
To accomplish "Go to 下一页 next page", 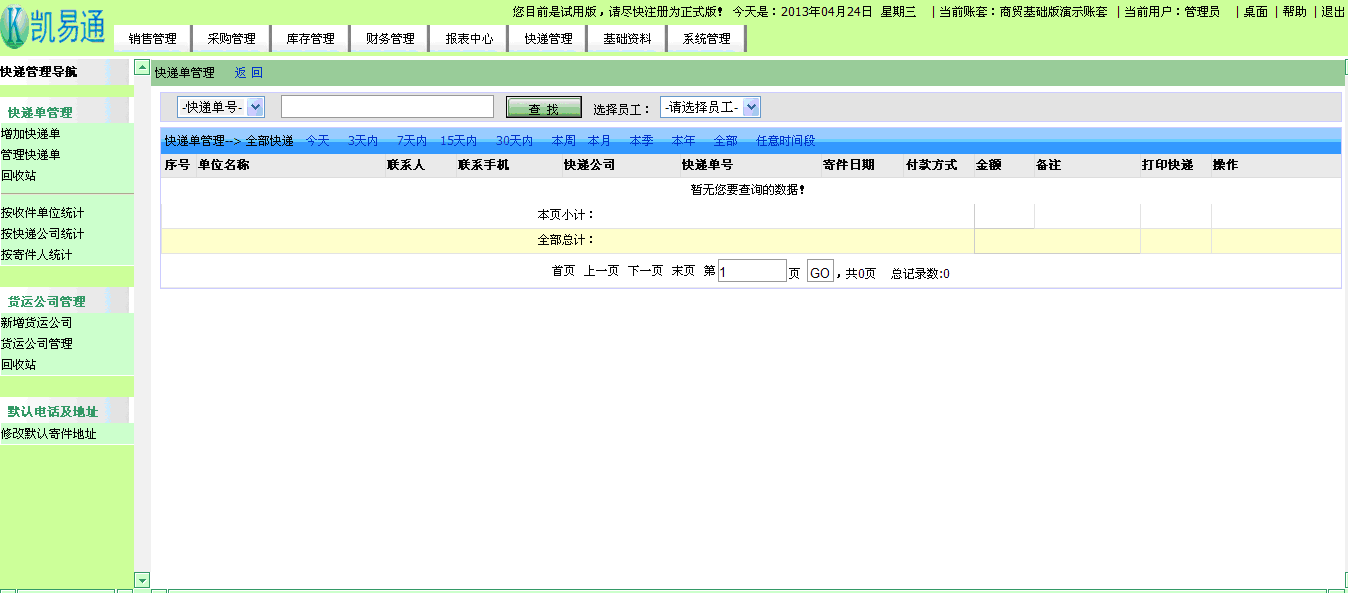I will pos(645,271).
